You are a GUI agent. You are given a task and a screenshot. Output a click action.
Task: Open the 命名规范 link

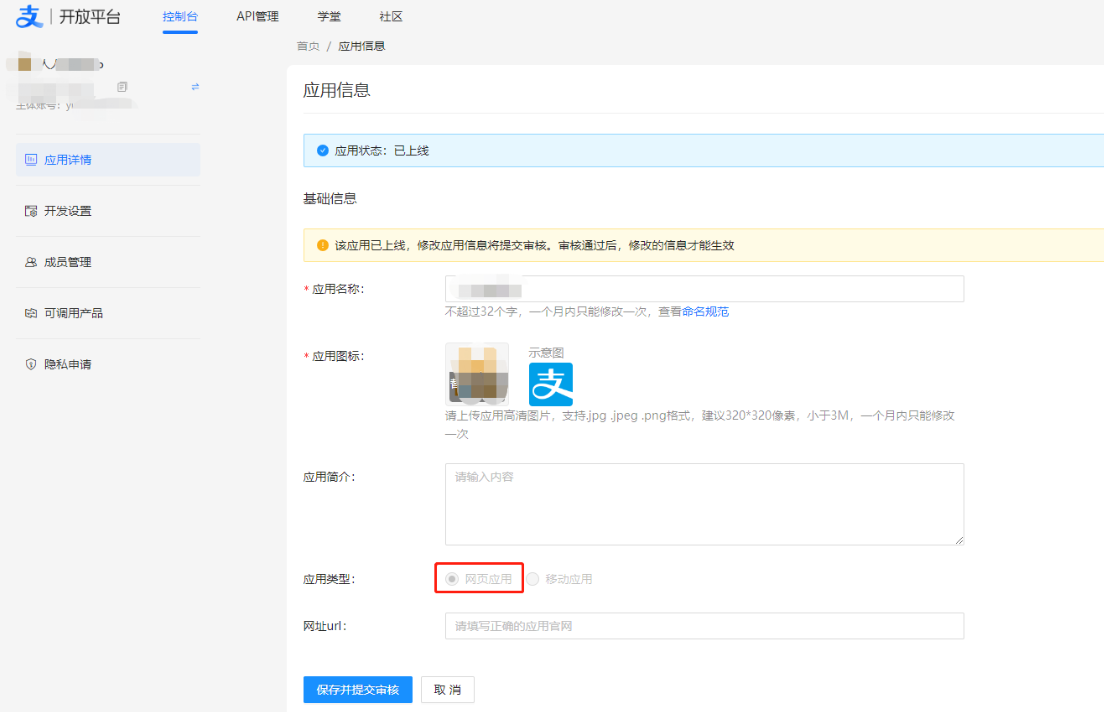tap(705, 312)
